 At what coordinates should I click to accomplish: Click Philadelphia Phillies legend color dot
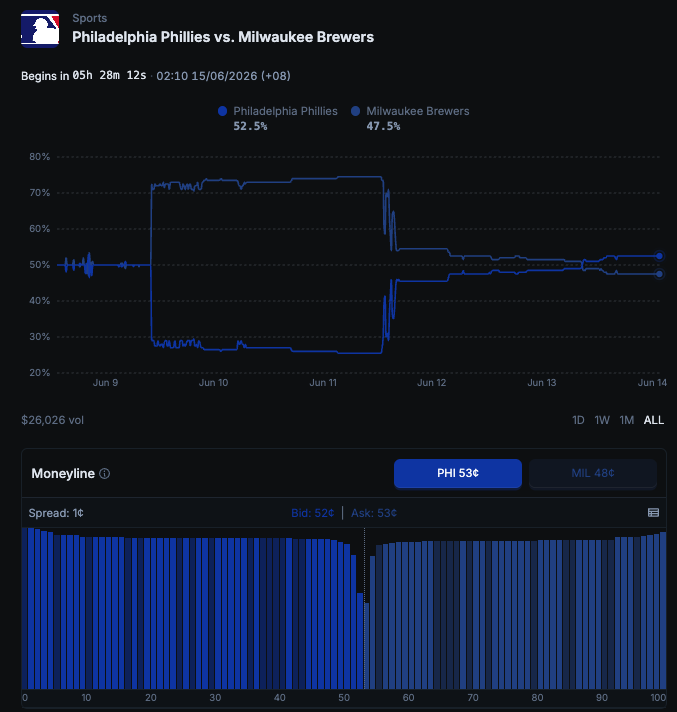222,111
